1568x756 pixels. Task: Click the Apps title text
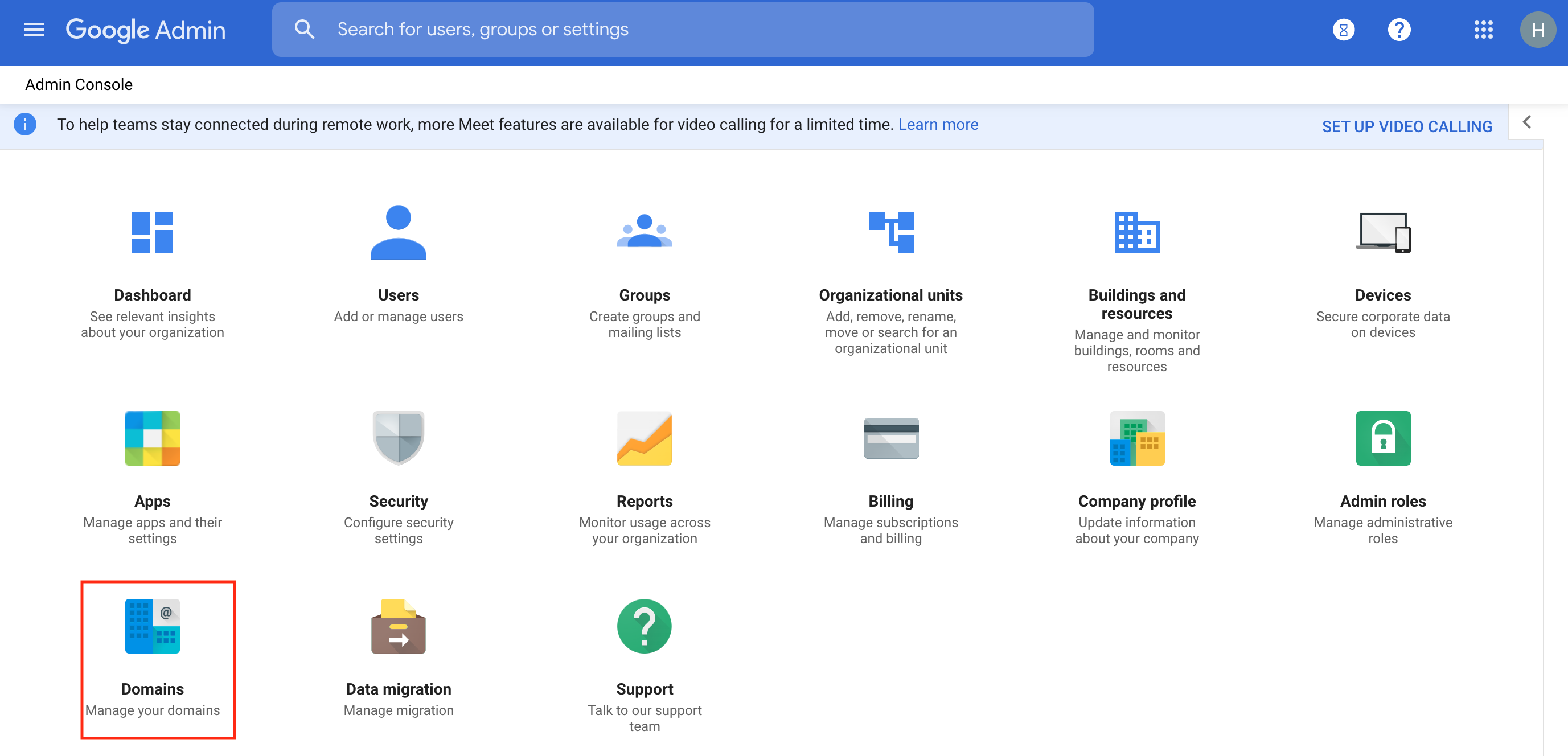pyautogui.click(x=152, y=502)
